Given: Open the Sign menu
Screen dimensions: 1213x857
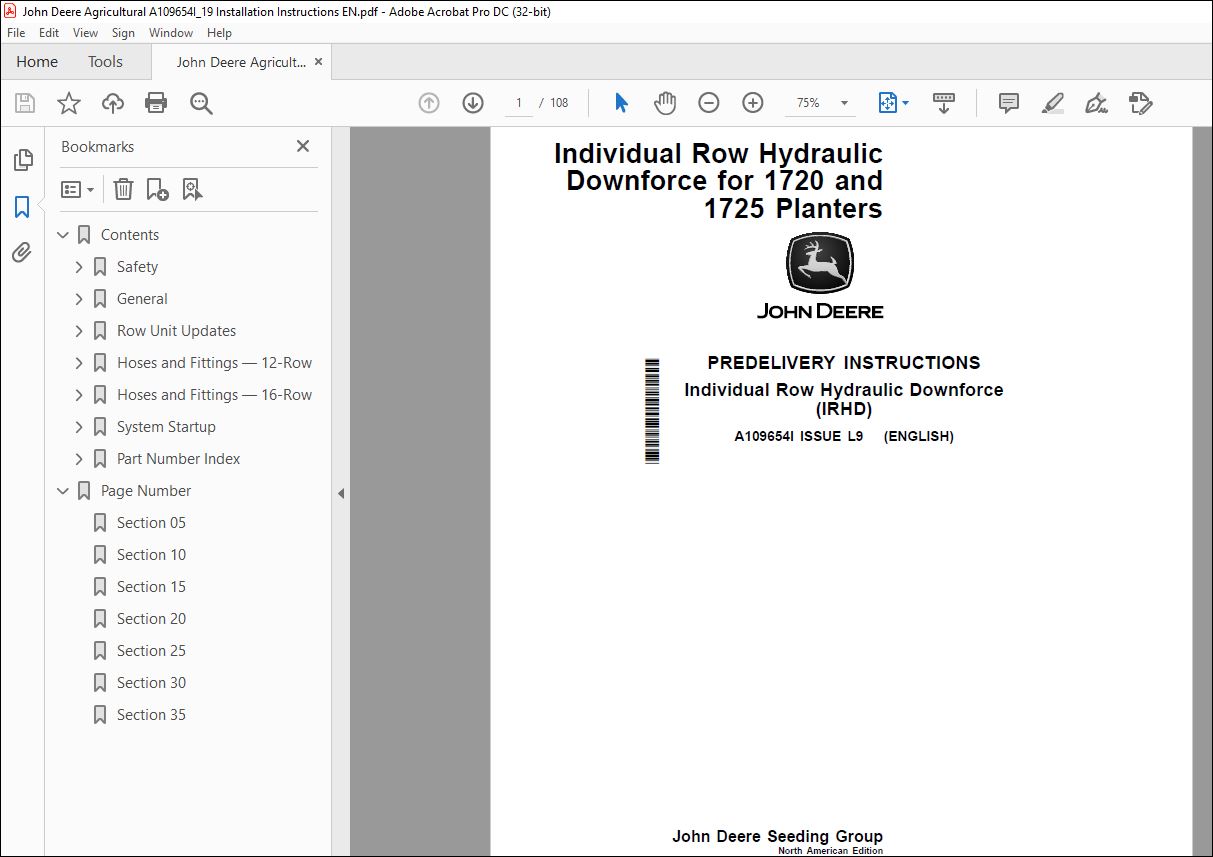Looking at the screenshot, I should 123,33.
